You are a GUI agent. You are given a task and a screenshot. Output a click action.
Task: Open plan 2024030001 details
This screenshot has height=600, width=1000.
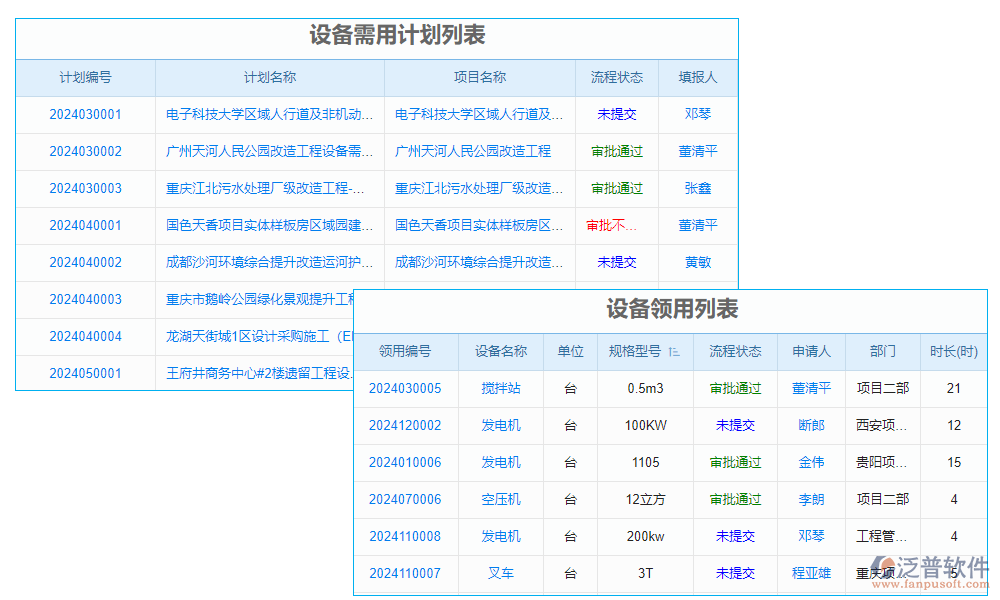[85, 114]
